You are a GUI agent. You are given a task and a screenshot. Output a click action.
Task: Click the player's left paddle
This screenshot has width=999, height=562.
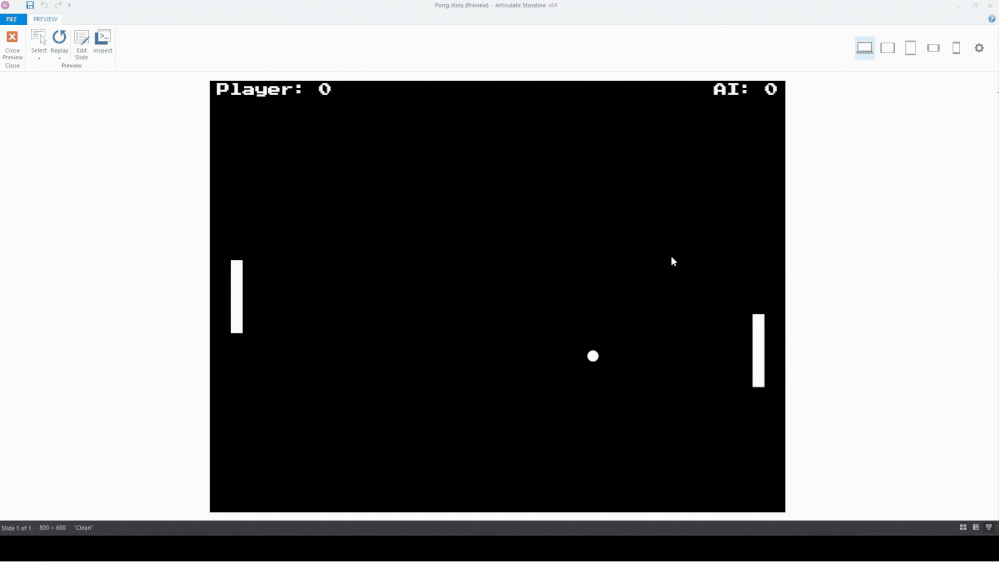coord(236,296)
